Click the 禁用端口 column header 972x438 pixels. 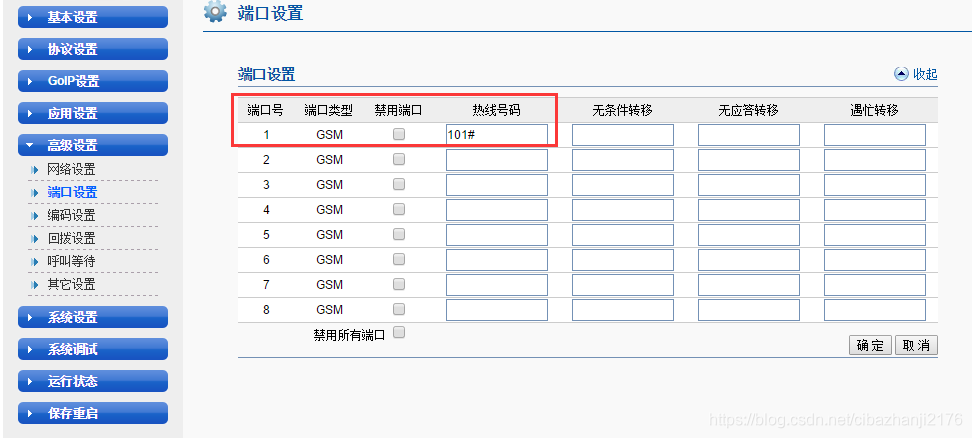[399, 110]
